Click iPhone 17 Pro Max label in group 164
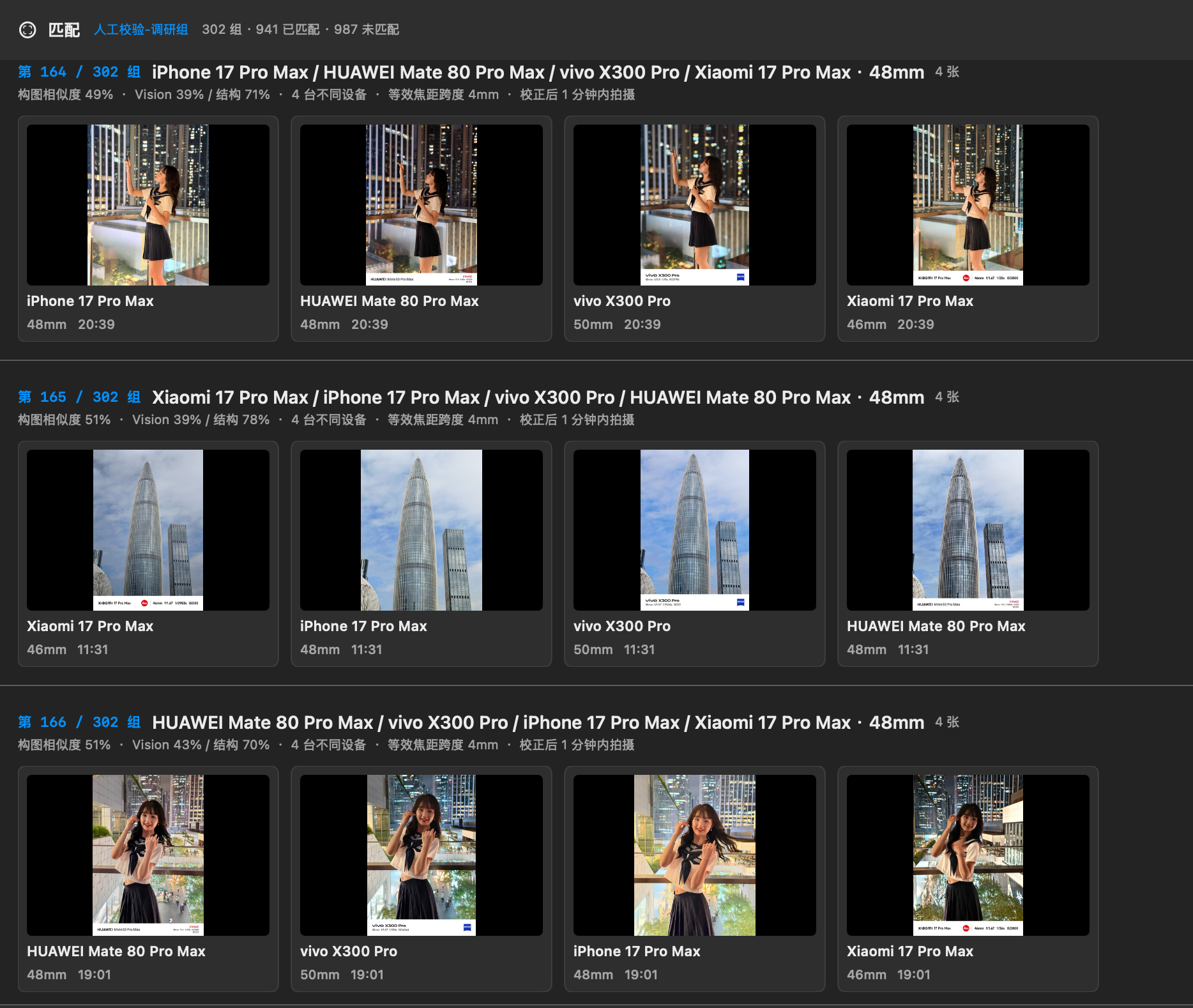The image size is (1193, 1008). coord(90,301)
